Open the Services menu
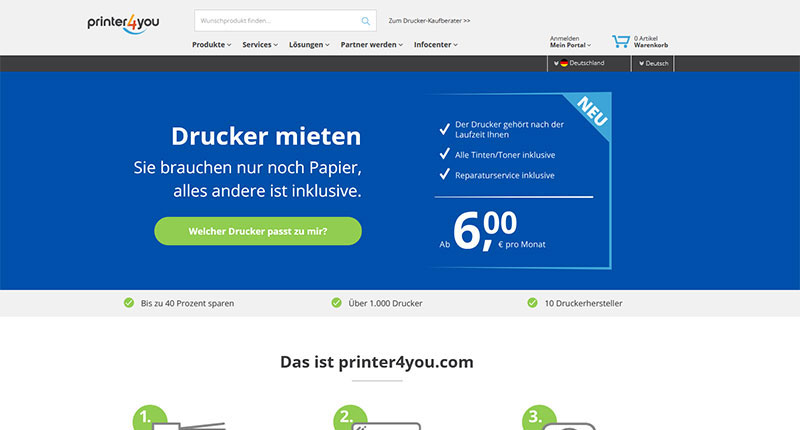Screen dimensions: 800x430 click(x=260, y=45)
